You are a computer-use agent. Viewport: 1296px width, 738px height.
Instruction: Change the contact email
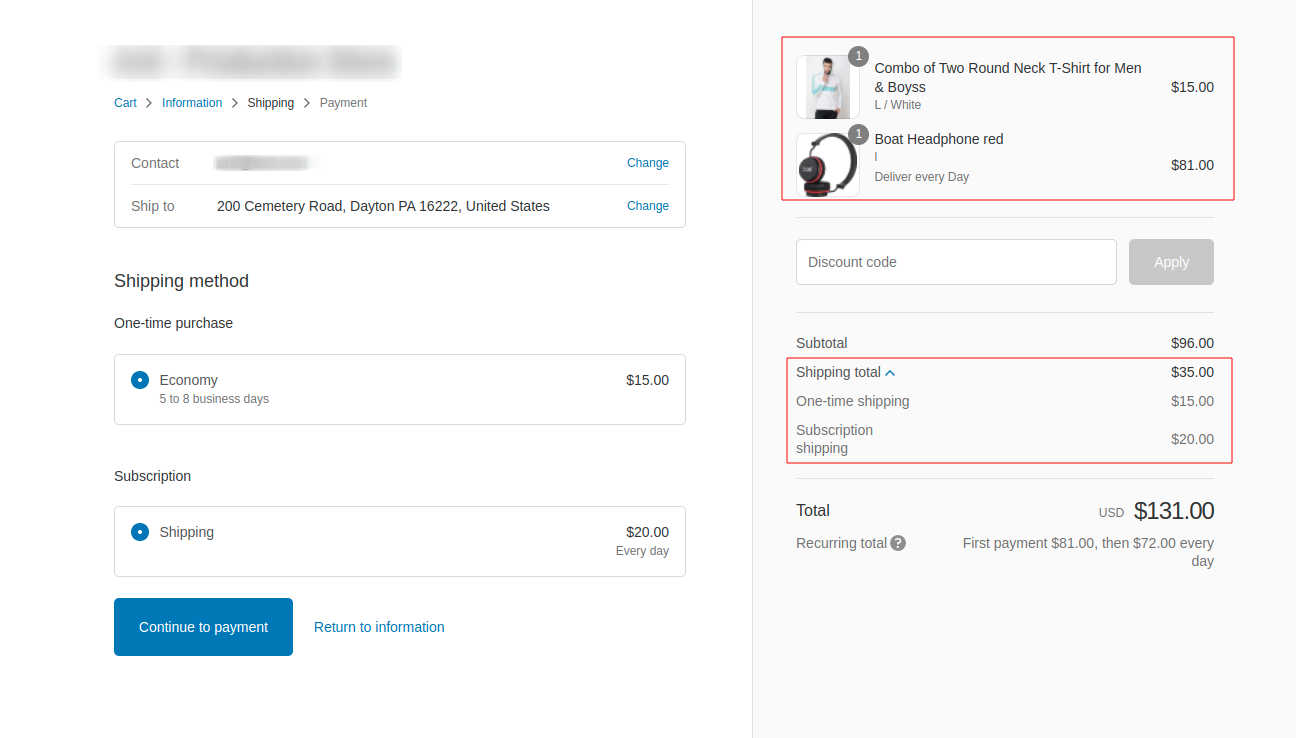647,163
